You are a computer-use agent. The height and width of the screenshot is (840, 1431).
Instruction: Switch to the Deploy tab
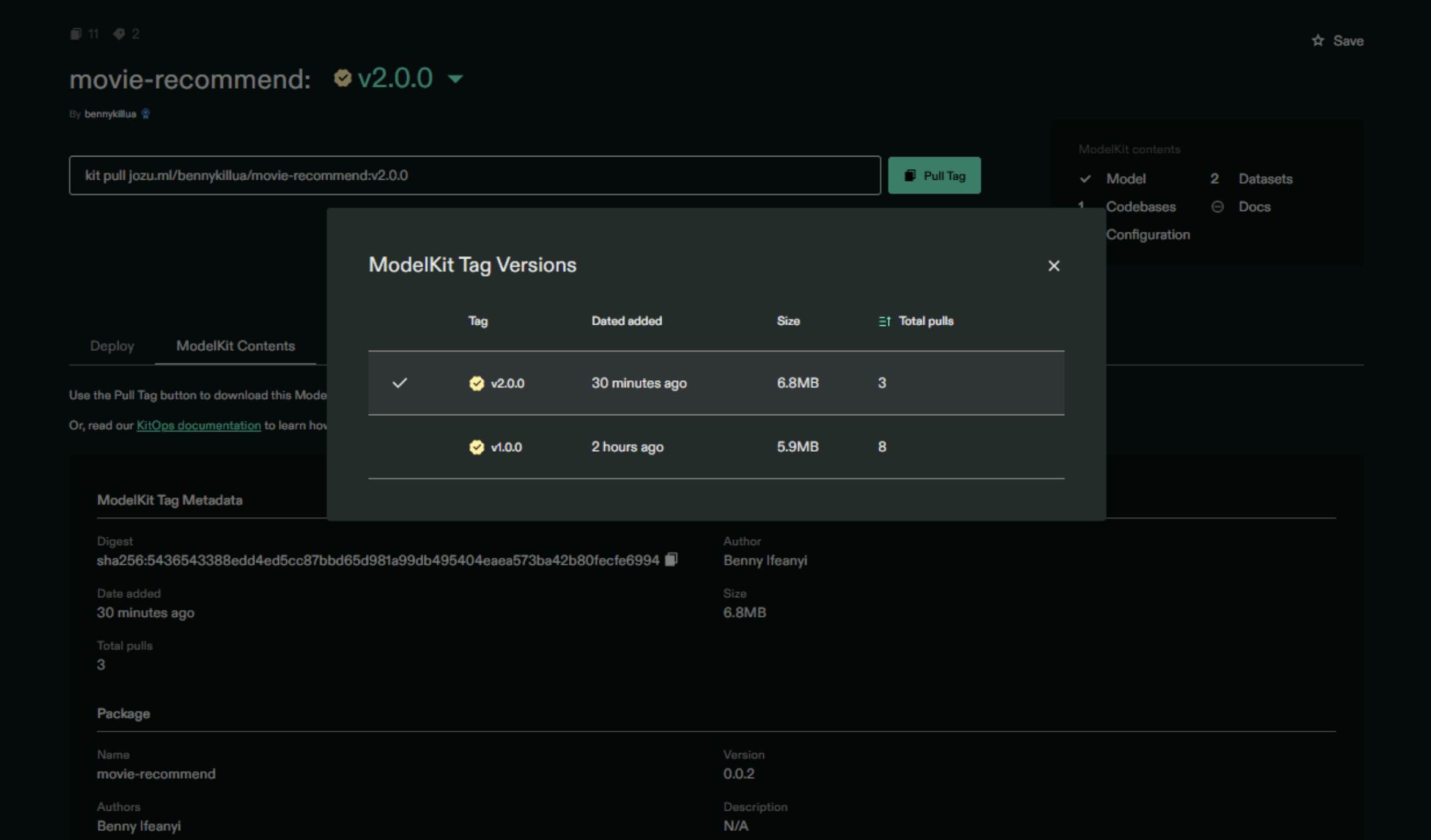pyautogui.click(x=112, y=346)
